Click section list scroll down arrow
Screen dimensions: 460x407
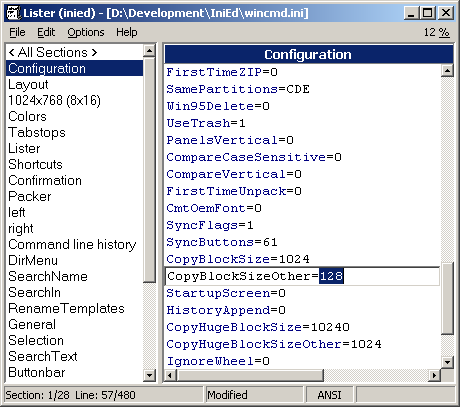[x=149, y=375]
